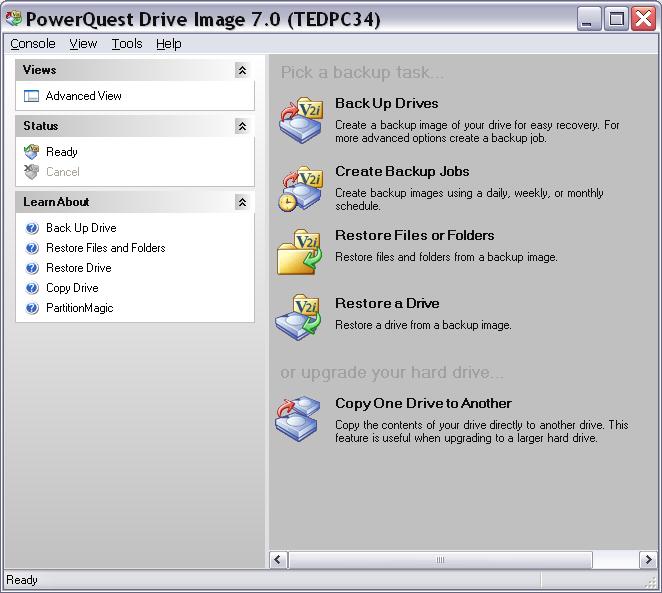The width and height of the screenshot is (662, 593).
Task: Click the Cancel status text
Action: pyautogui.click(x=62, y=172)
